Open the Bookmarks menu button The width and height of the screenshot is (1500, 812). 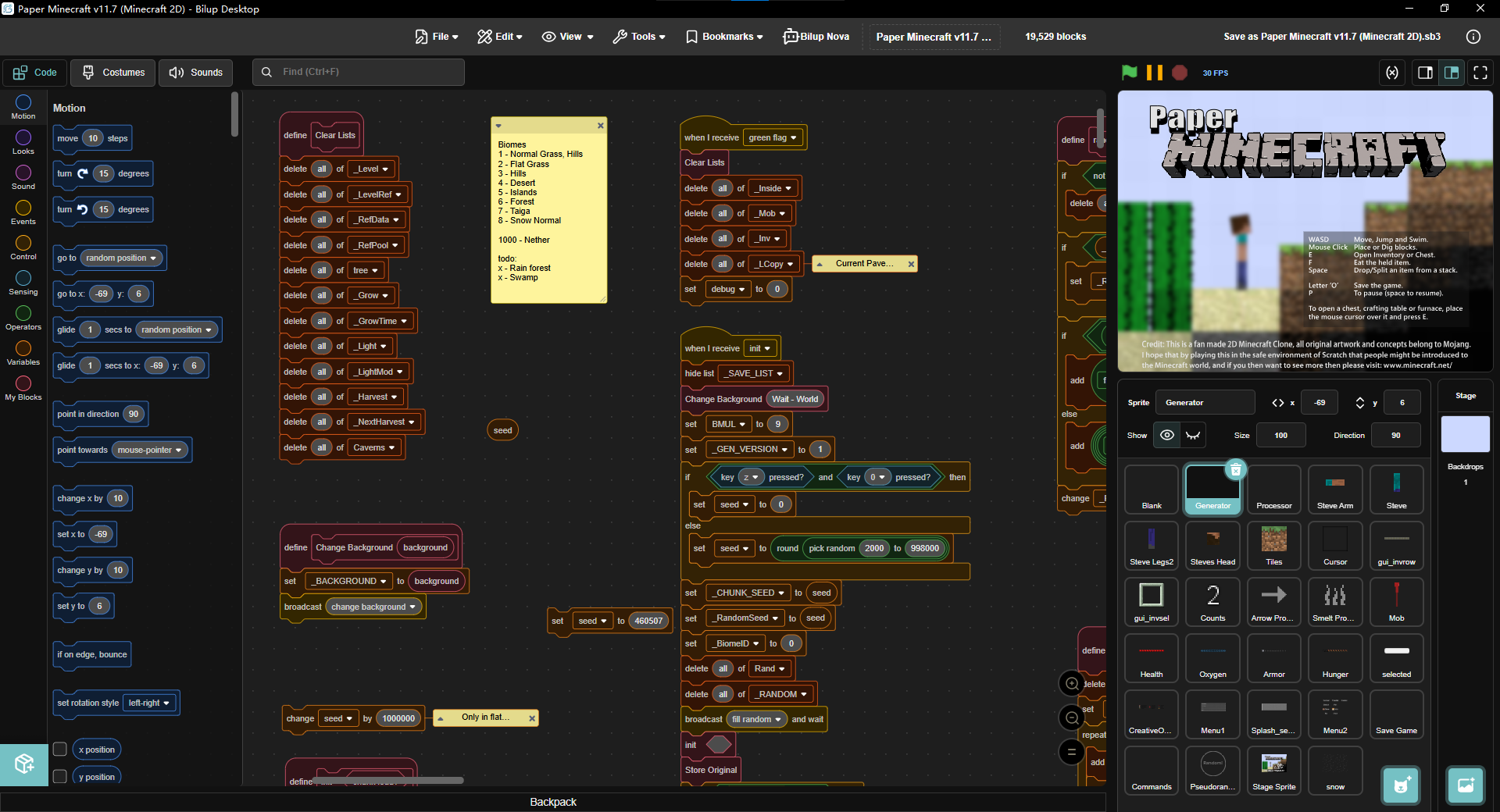[x=724, y=37]
